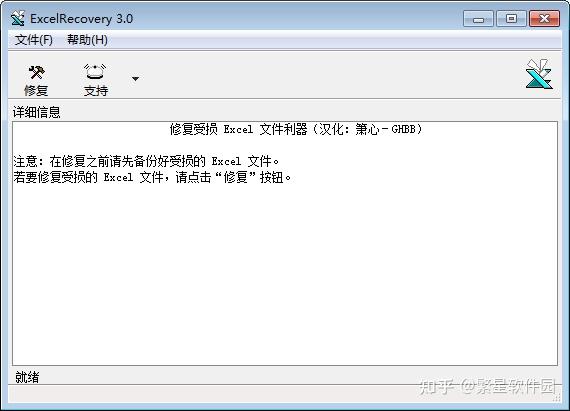Open the system menu via title bar app icon

click(x=17, y=18)
